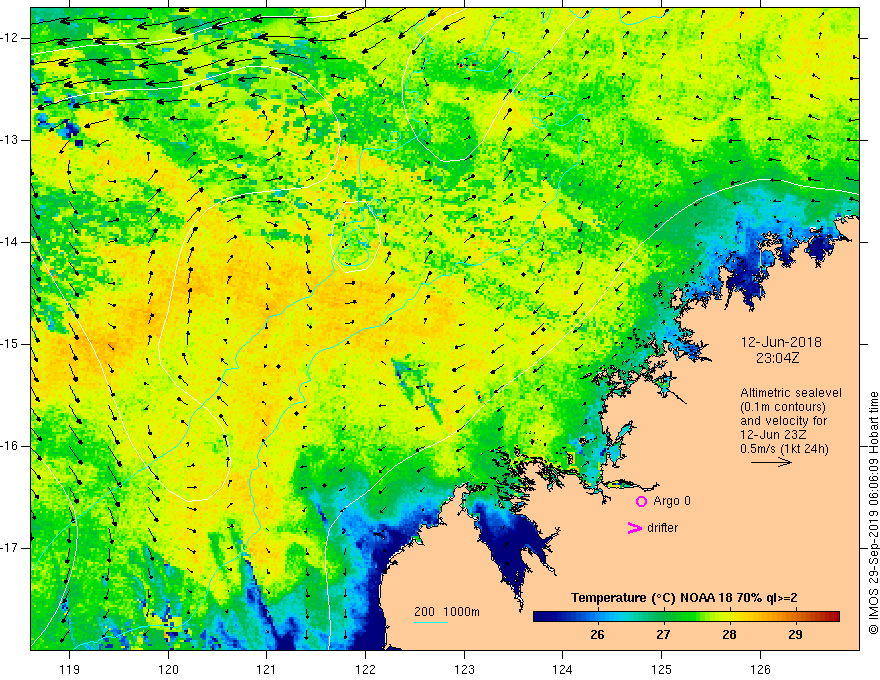Click the -14 latitude axis label
Viewport: 880px width, 680px height.
pyautogui.click(x=10, y=242)
